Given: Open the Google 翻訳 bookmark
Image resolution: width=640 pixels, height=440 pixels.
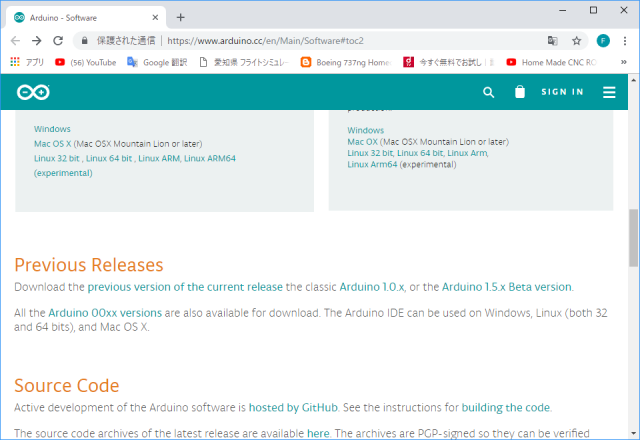Looking at the screenshot, I should (157, 62).
